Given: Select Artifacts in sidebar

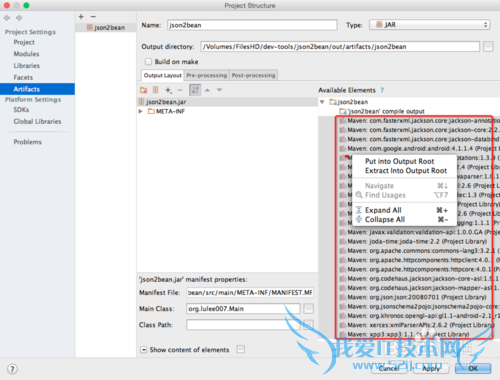Looking at the screenshot, I should pos(37,89).
